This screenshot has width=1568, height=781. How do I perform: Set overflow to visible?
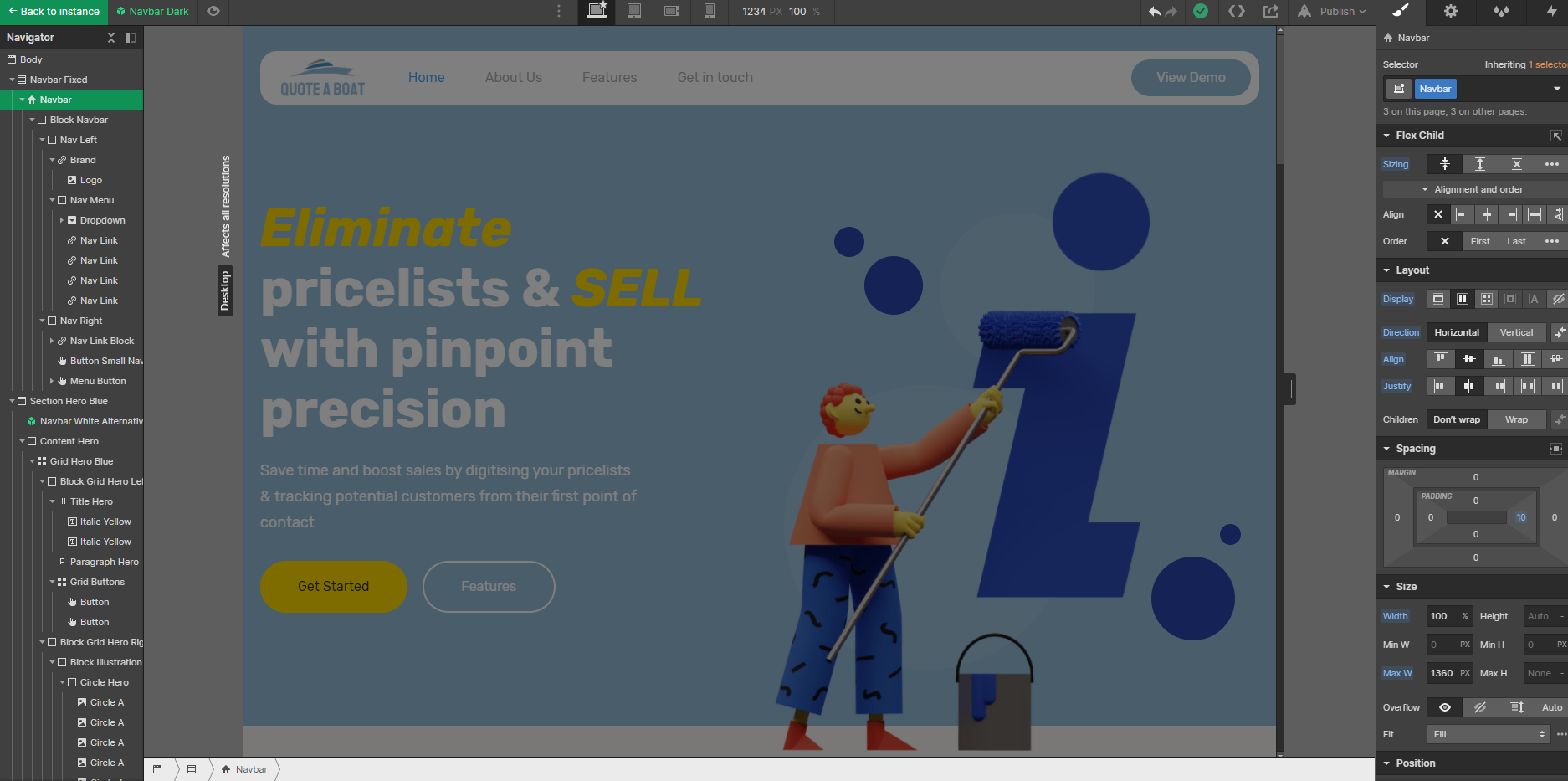[1445, 707]
